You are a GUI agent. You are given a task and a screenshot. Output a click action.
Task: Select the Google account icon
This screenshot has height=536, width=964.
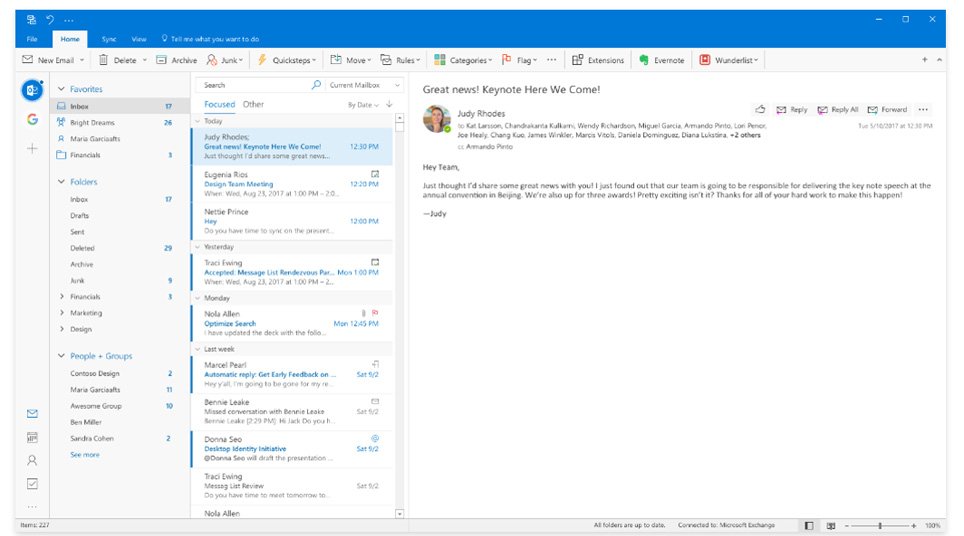32,120
